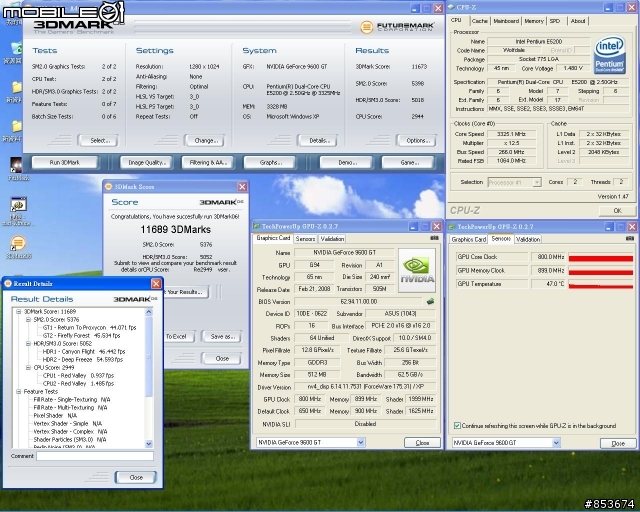
Task: Click the camera icon in GPU-Z Sensors window
Action: tap(630, 238)
